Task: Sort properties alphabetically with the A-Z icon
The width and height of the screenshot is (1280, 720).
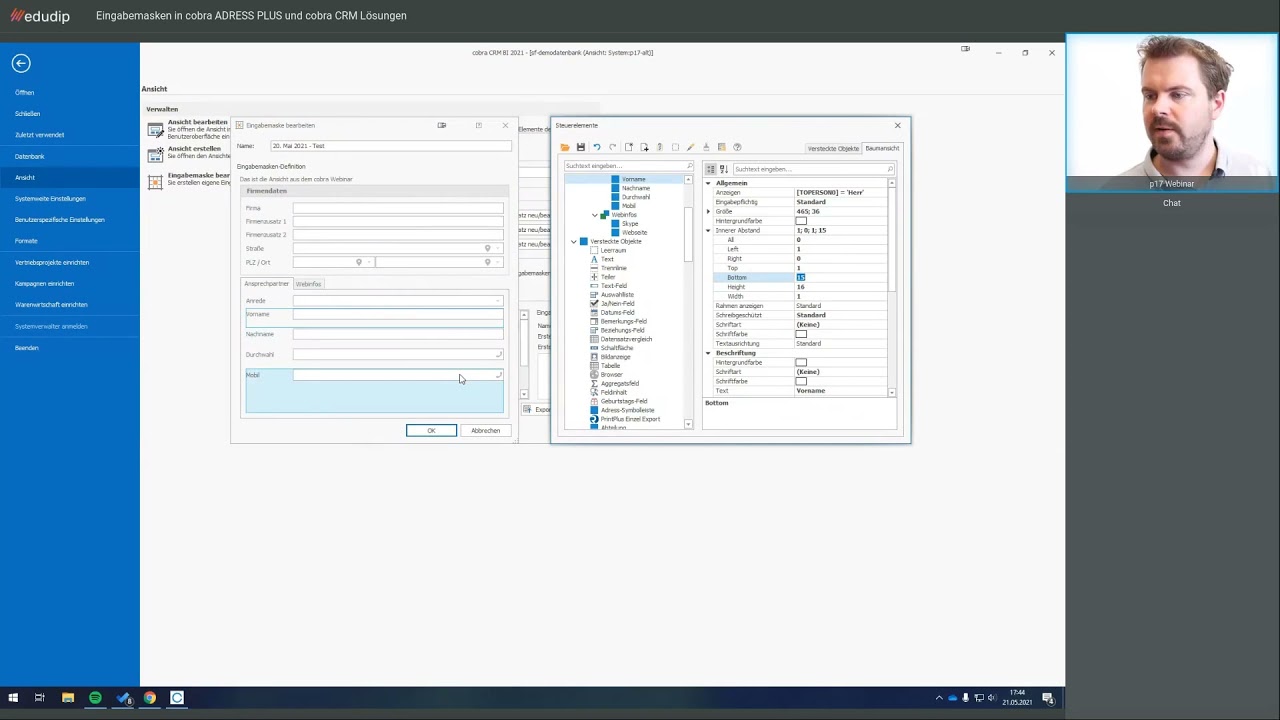Action: 724,169
